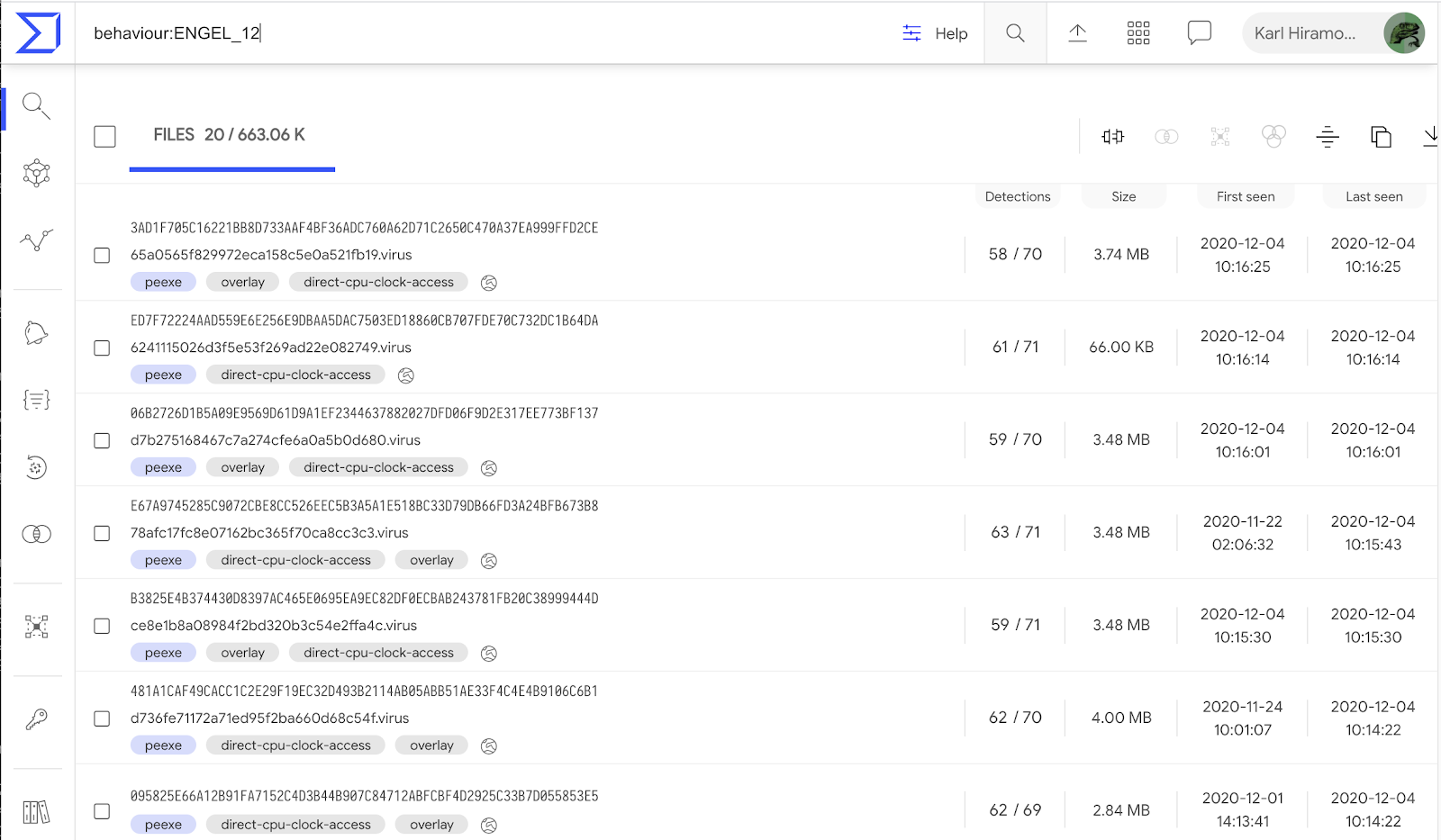The width and height of the screenshot is (1441, 840).
Task: Open the Karl Hiramo user account menu
Action: coord(1333,33)
